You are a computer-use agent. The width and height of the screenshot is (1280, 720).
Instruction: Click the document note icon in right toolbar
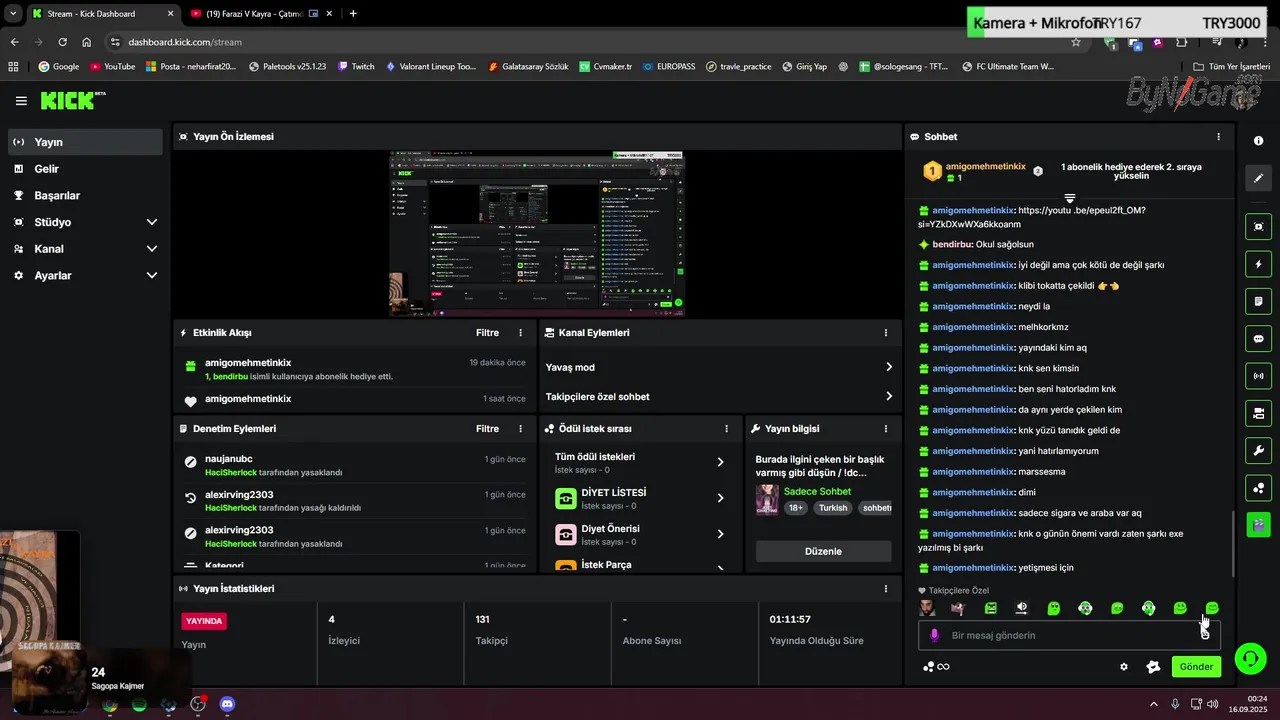point(1259,301)
